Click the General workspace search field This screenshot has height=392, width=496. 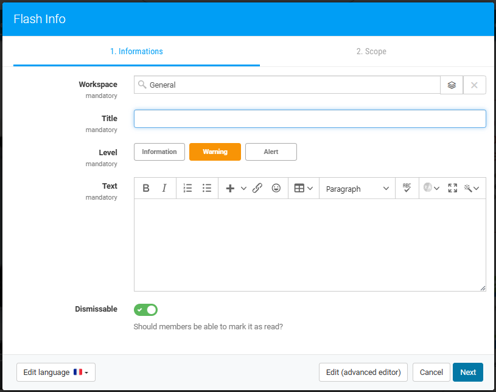[x=287, y=85]
